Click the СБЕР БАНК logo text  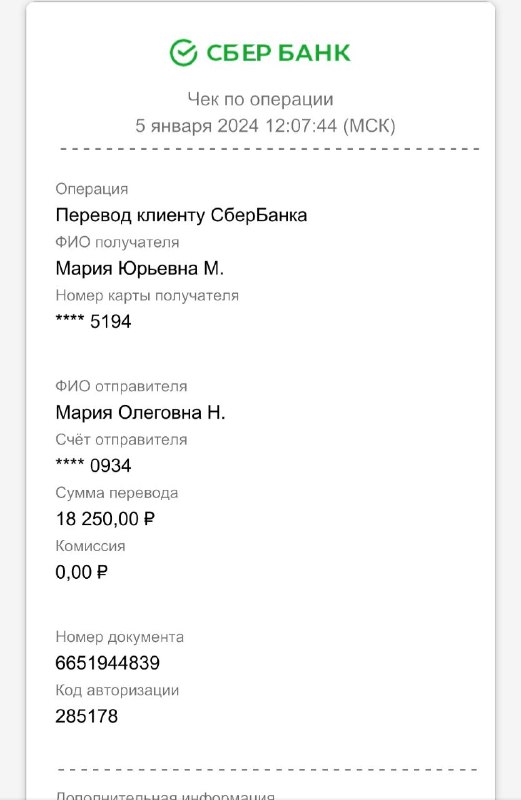pos(278,53)
